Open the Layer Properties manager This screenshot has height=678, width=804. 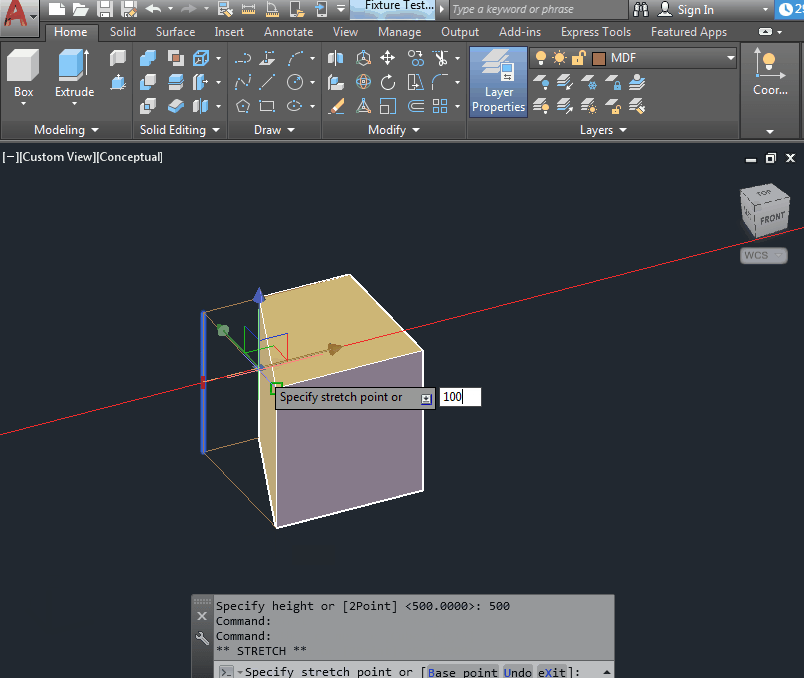[498, 82]
